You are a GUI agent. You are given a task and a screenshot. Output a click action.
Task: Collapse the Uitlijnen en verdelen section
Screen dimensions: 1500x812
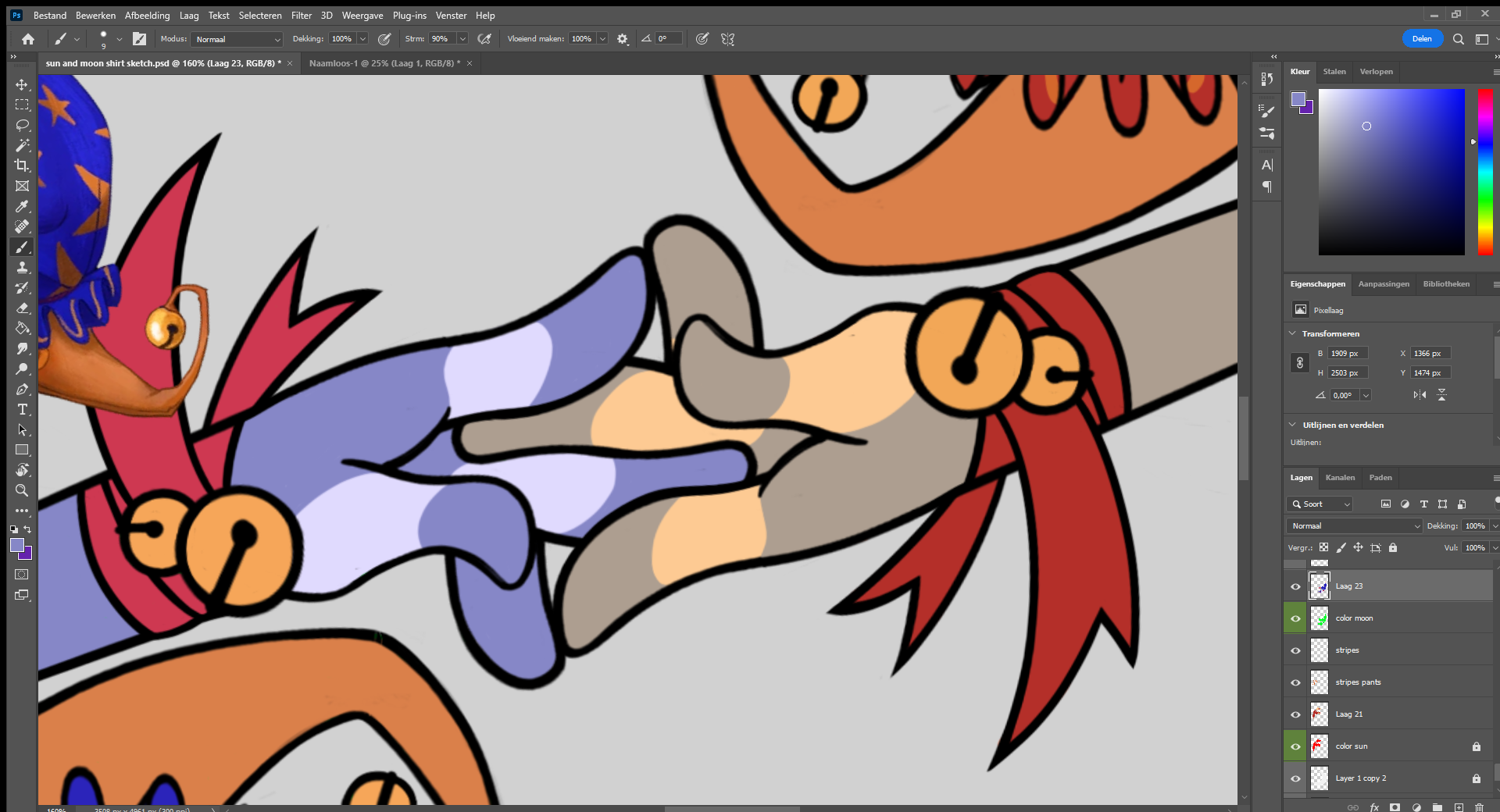[x=1292, y=425]
